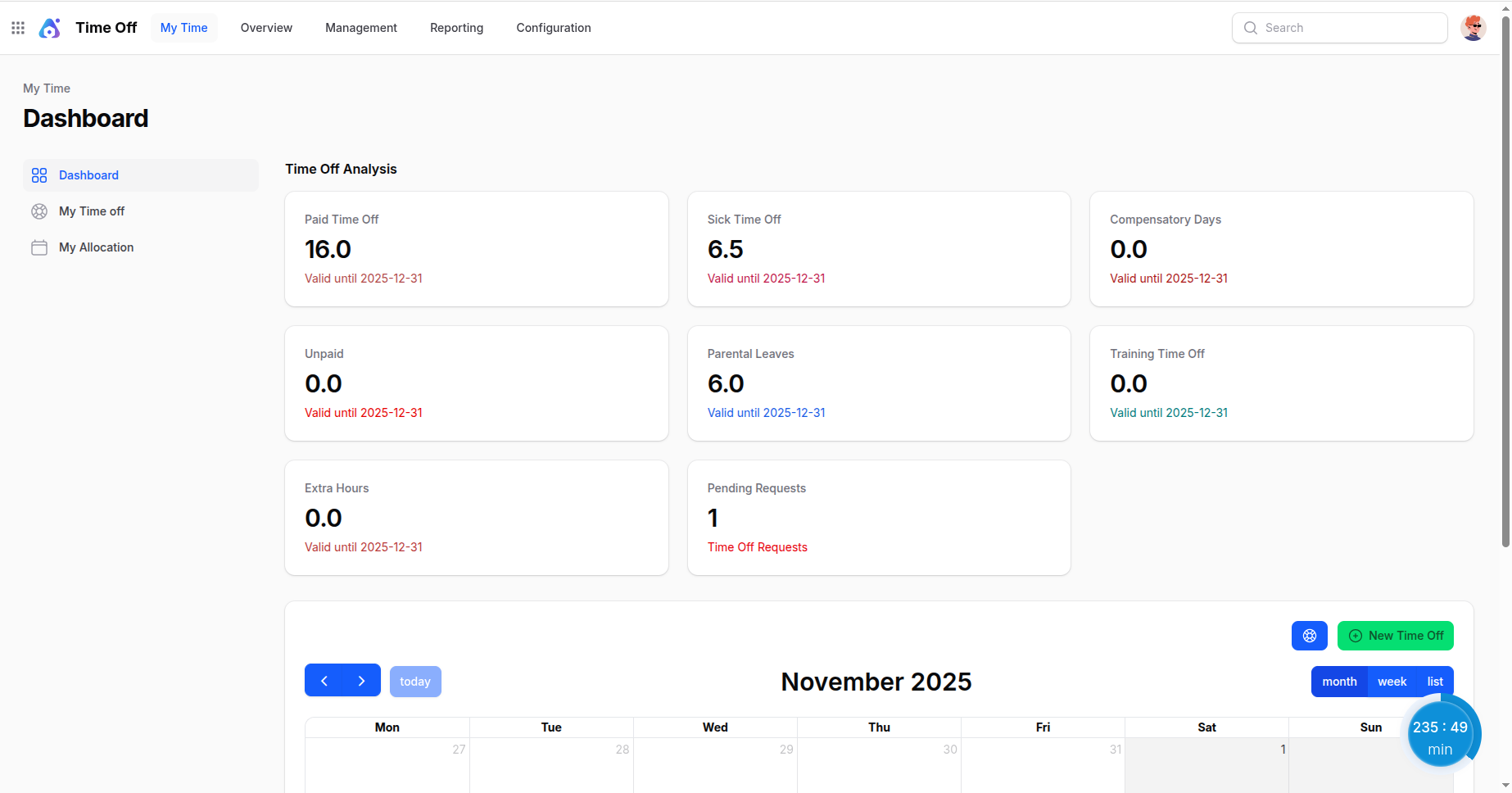Open the Overview menu
Screen dimensions: 1512x793
point(266,28)
